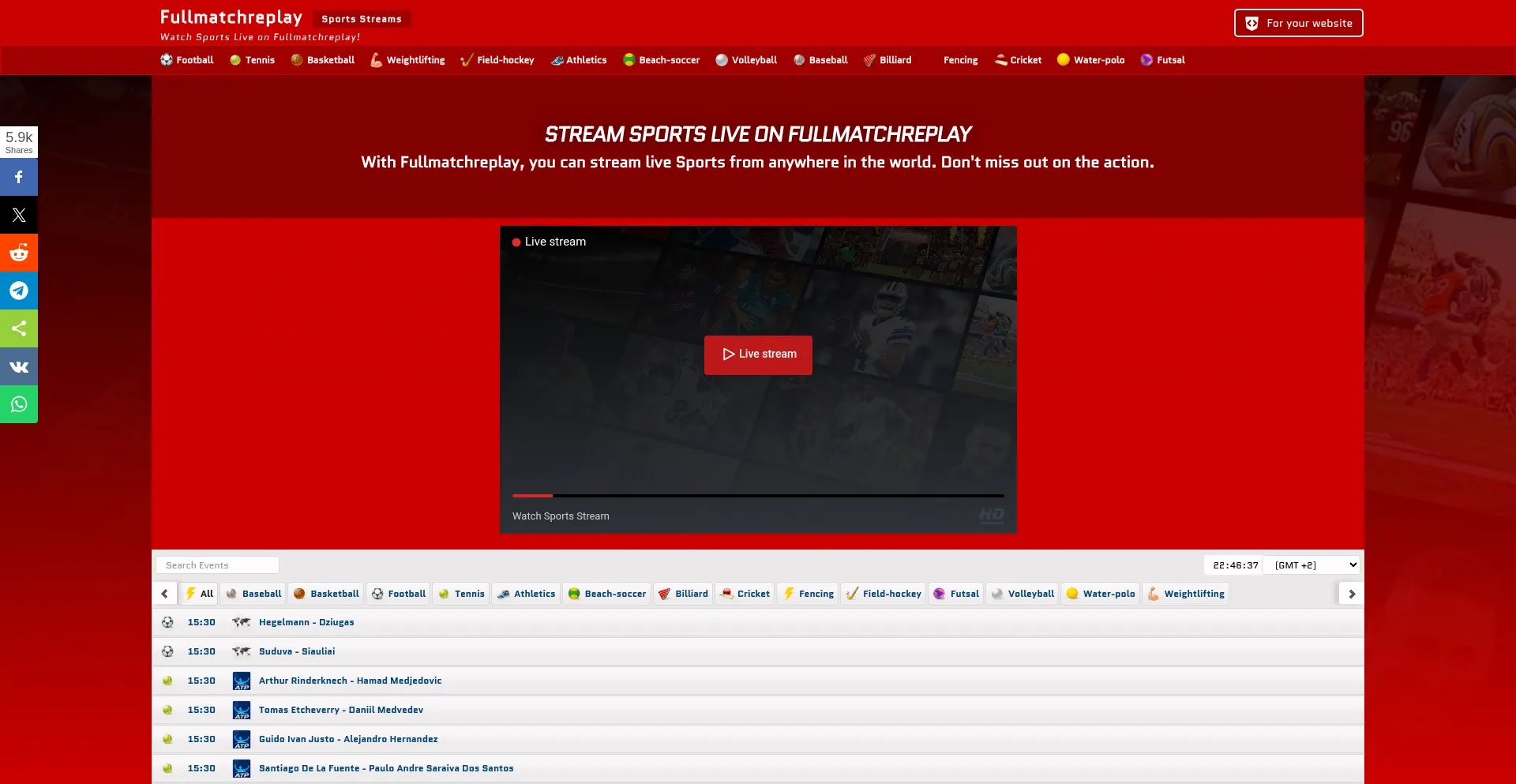Filter events by Baseball tab

click(253, 594)
